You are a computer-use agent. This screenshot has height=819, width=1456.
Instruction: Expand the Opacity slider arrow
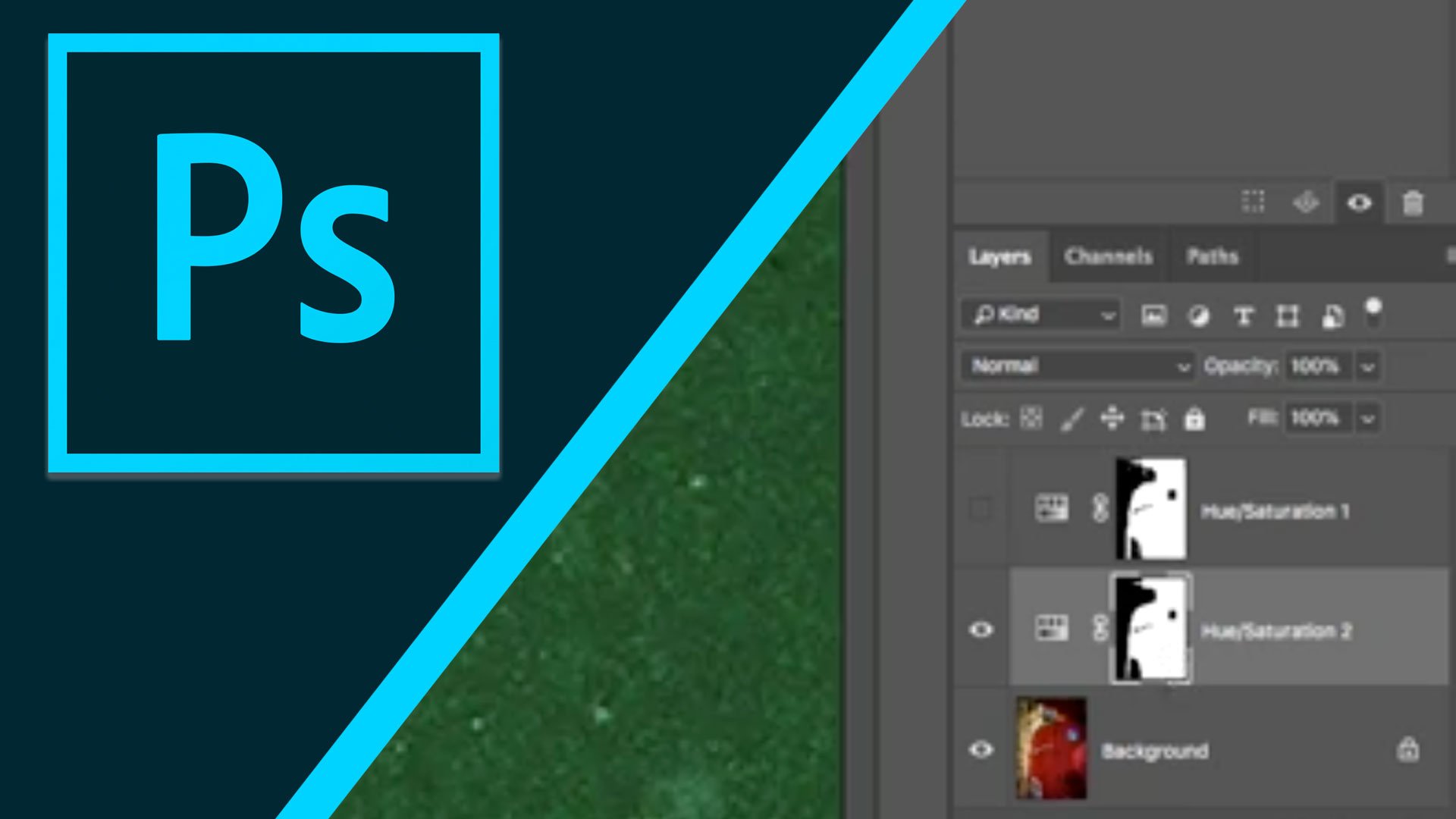click(1367, 367)
